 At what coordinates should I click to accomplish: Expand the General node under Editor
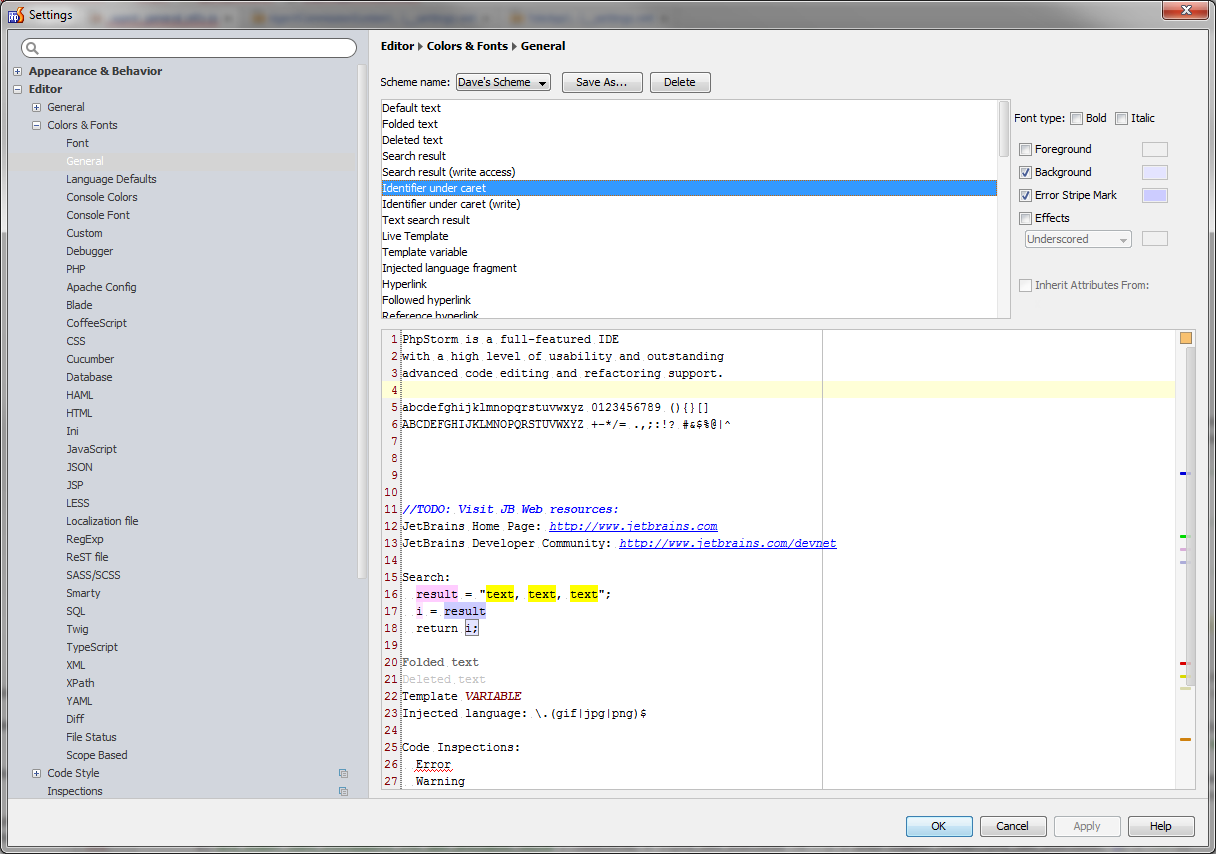coord(37,107)
